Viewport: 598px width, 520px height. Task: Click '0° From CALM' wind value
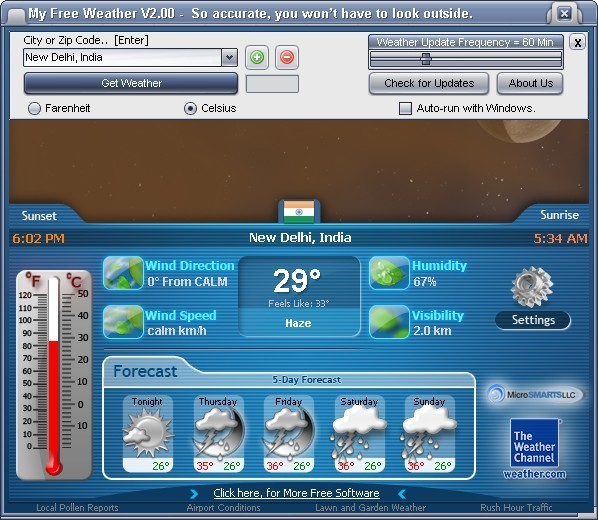click(x=188, y=282)
